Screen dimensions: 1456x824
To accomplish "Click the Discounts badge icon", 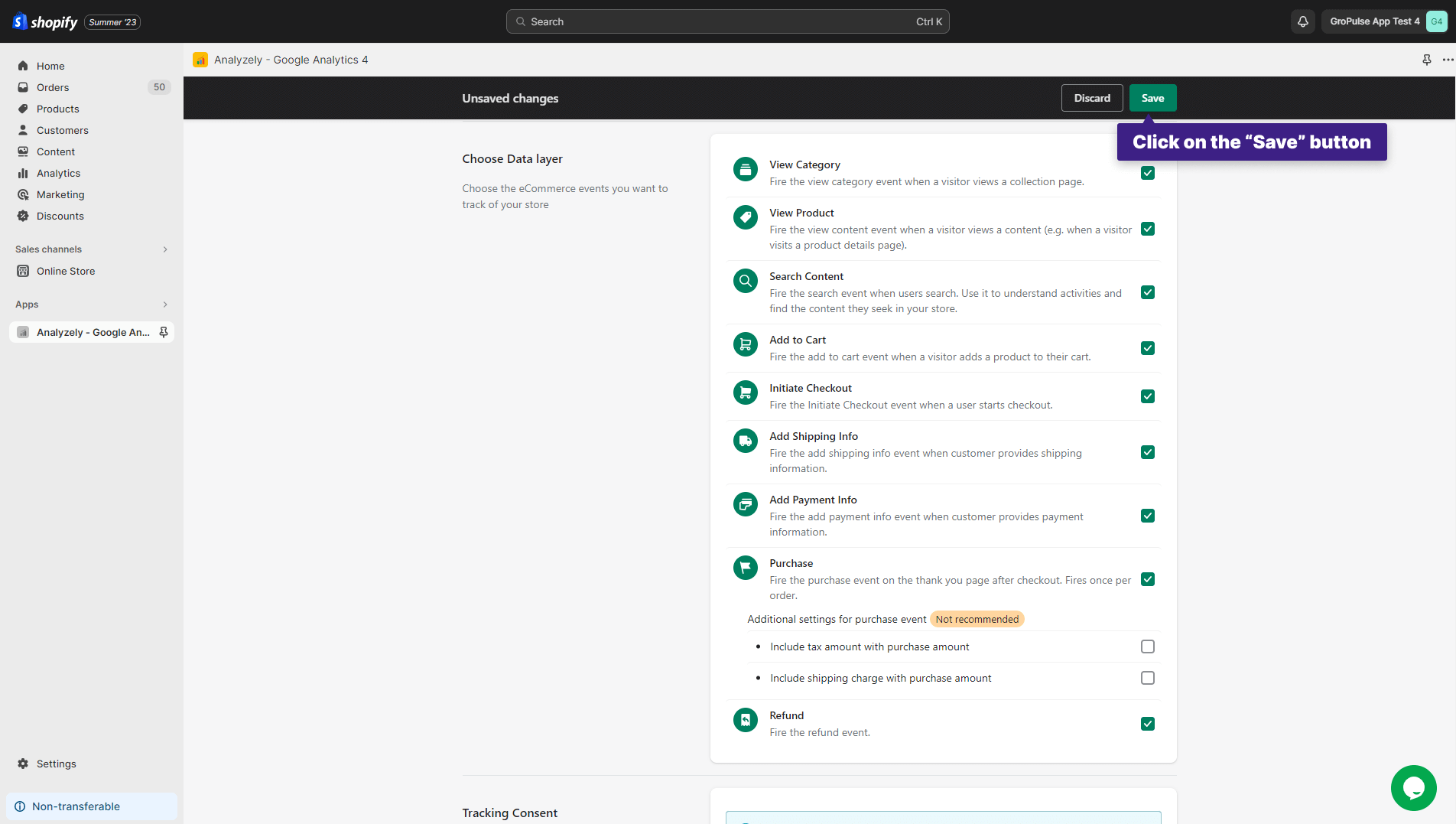I will pos(23,216).
